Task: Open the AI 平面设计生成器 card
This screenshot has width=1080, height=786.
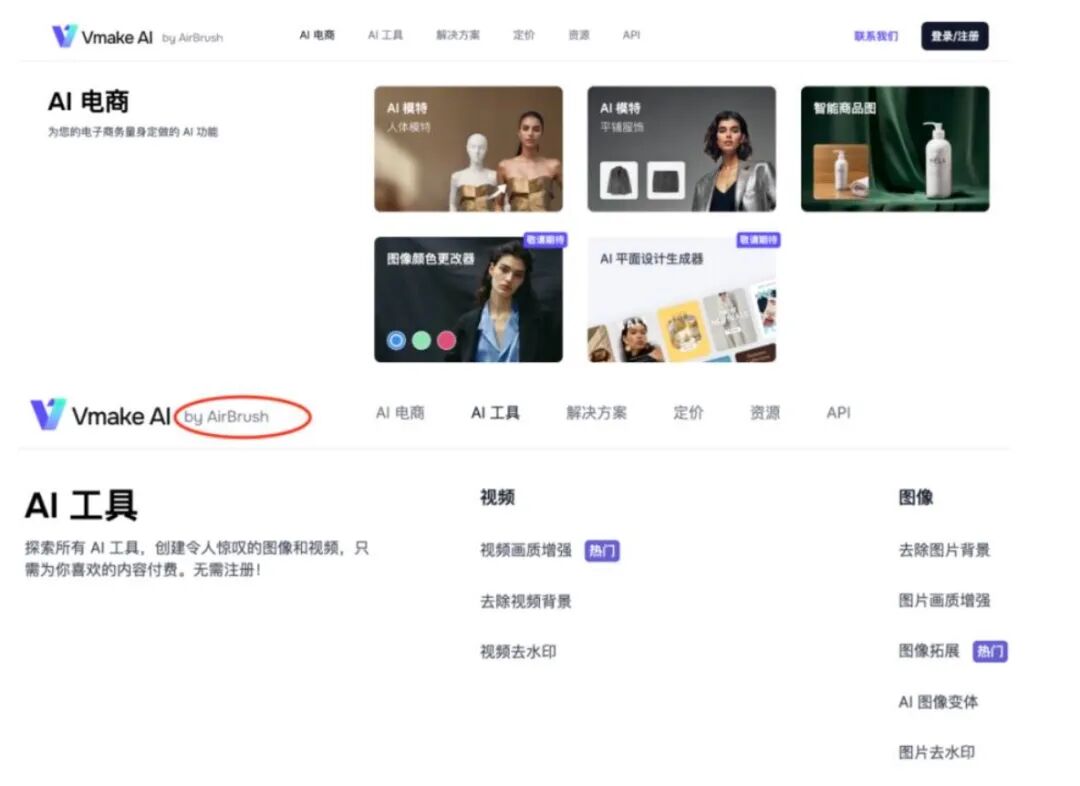Action: tap(682, 298)
